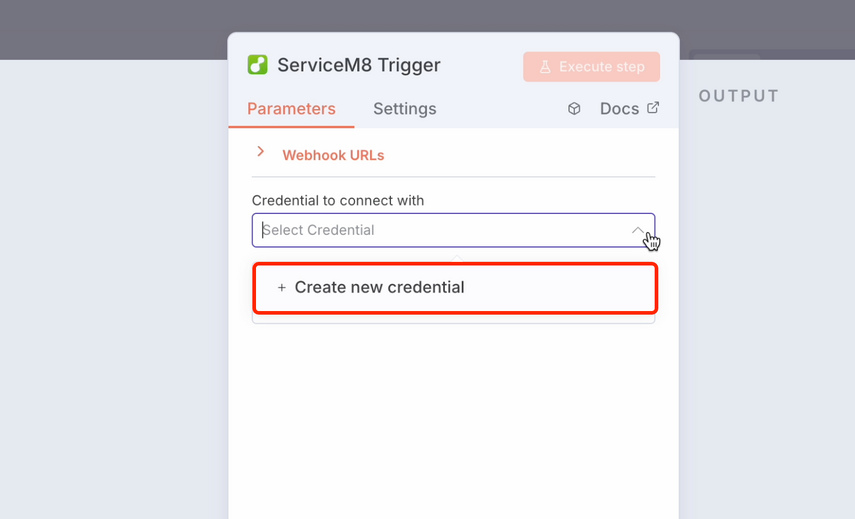
Task: Switch to the Parameters tab
Action: 291,108
